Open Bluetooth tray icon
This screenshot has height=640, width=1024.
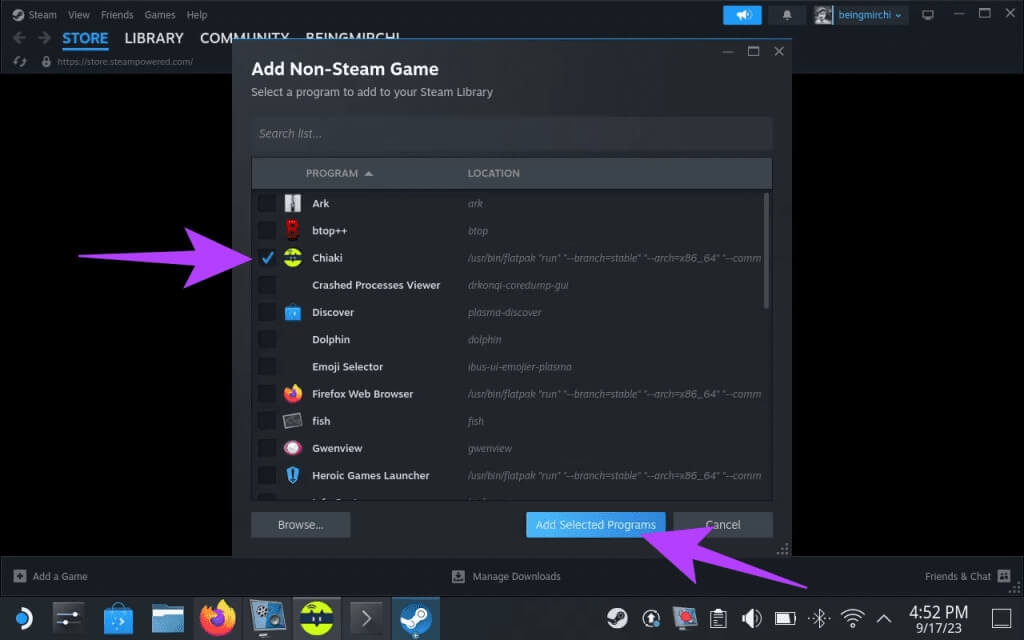[x=819, y=618]
